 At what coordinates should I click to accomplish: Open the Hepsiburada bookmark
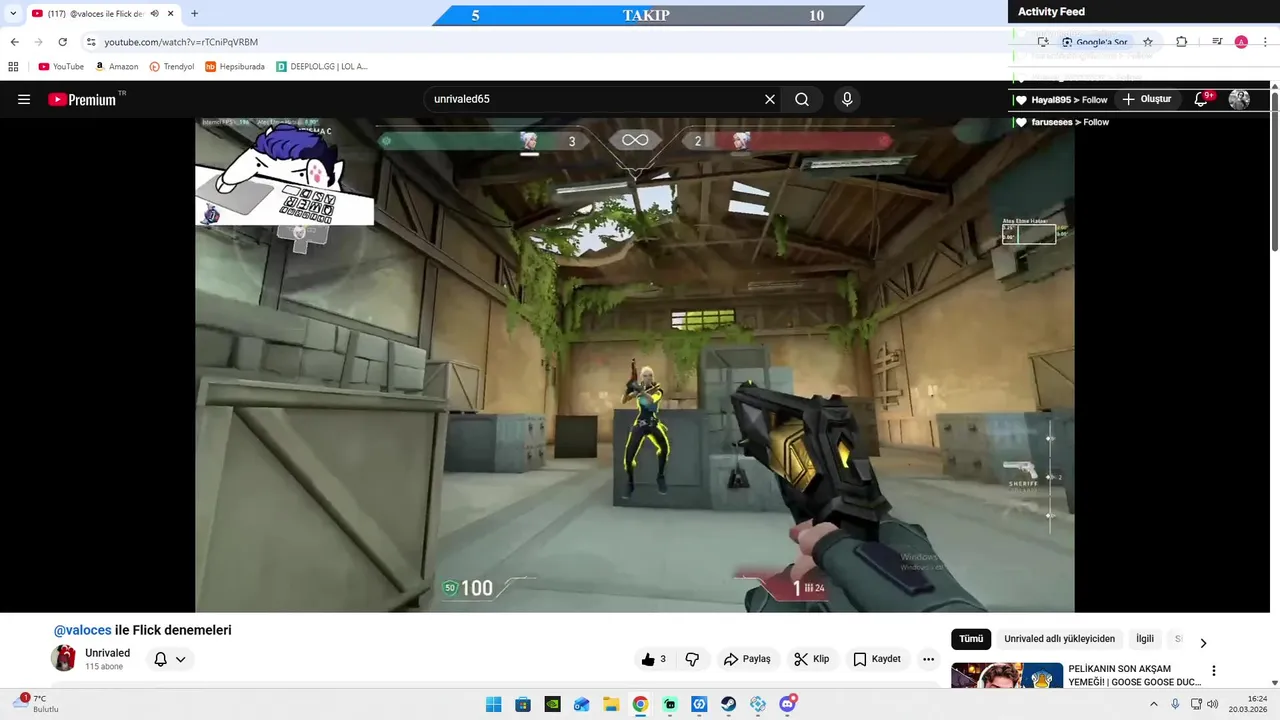pyautogui.click(x=235, y=67)
